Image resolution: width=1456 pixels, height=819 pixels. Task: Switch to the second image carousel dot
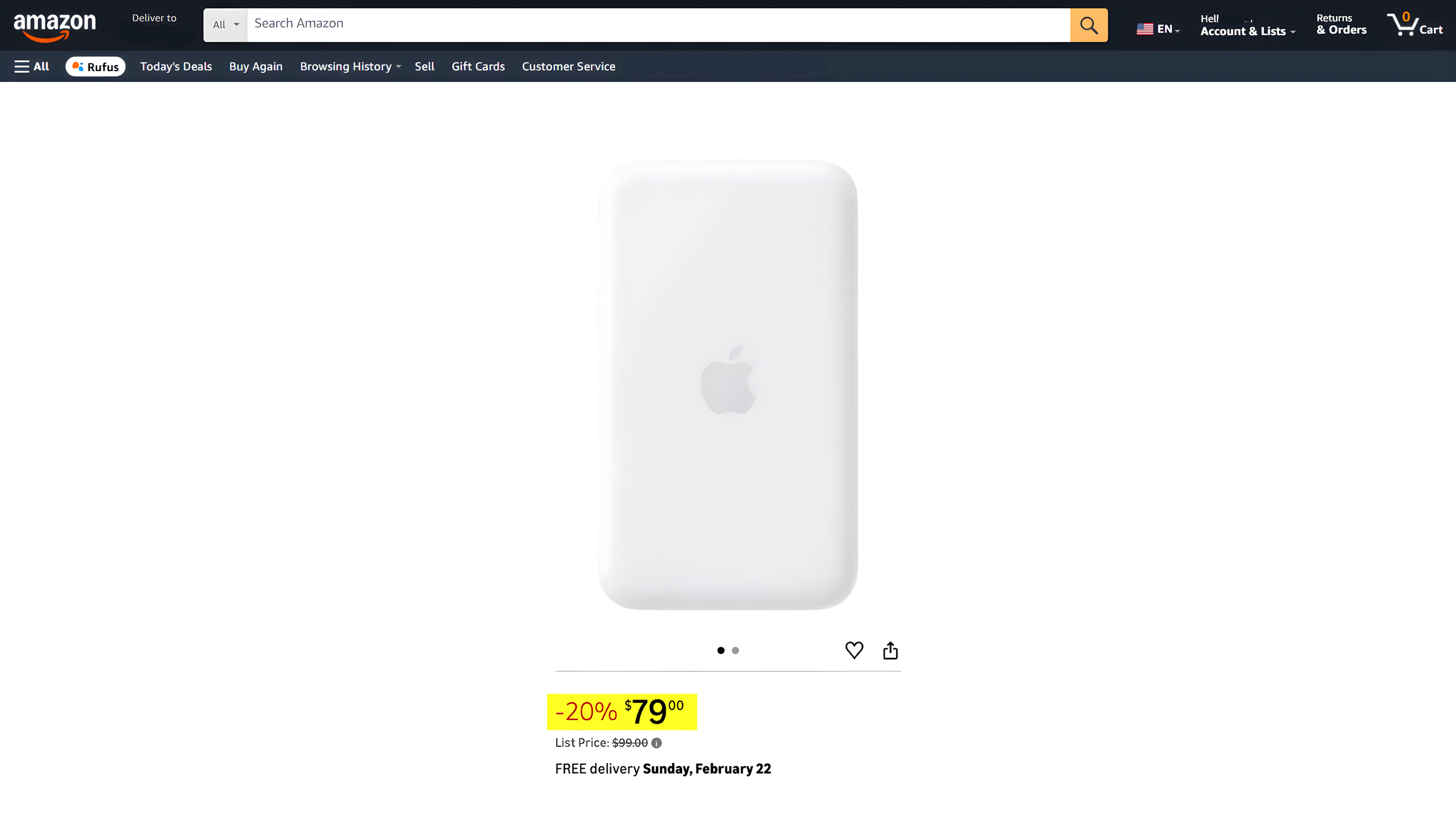click(735, 651)
